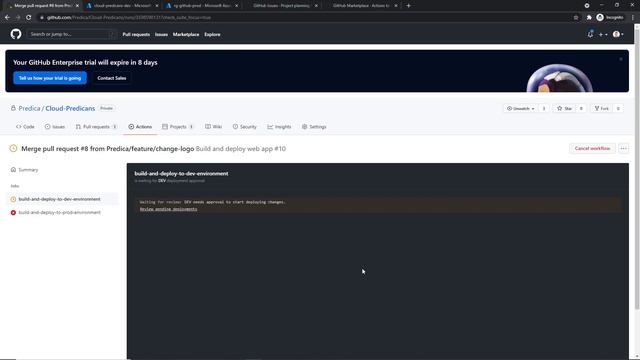Reload the page
Viewport: 640px width, 360px height.
(29, 18)
